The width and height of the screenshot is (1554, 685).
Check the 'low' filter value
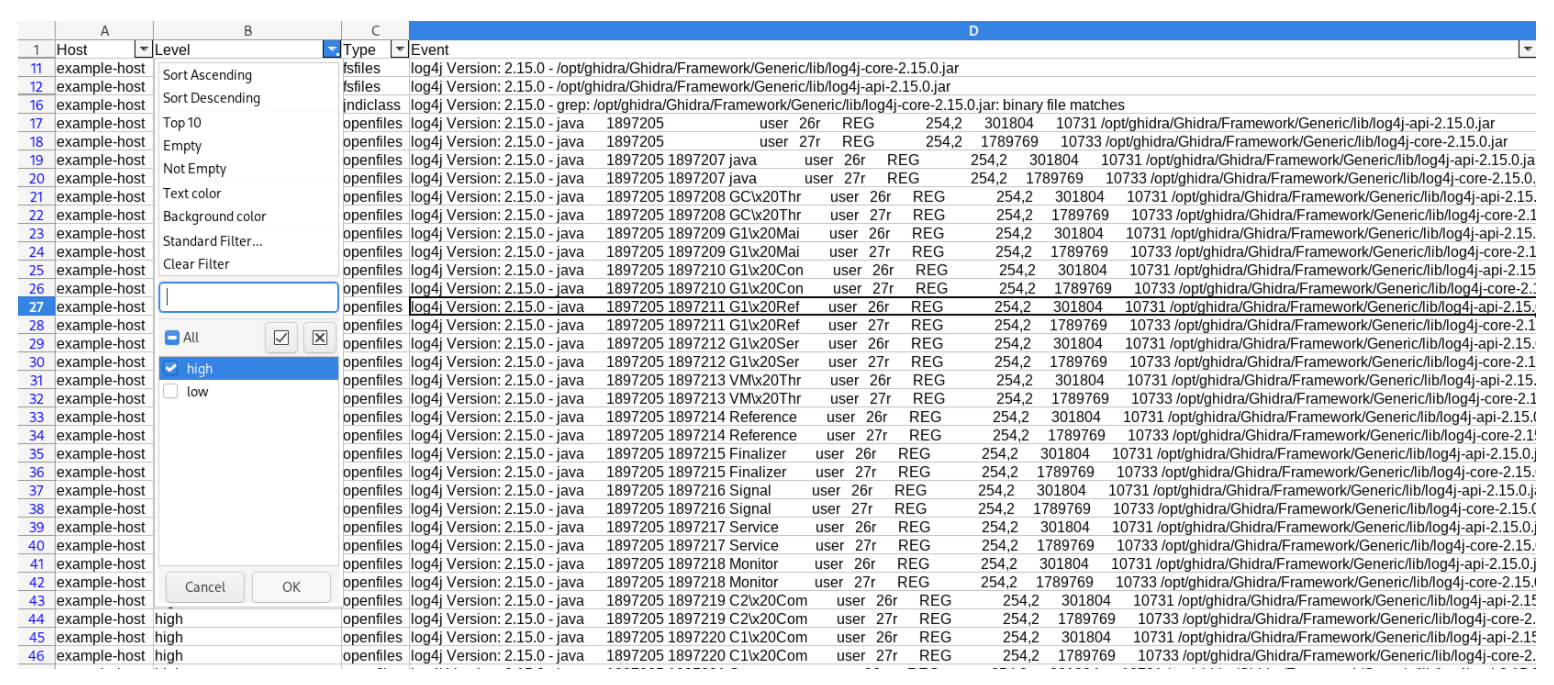171,392
